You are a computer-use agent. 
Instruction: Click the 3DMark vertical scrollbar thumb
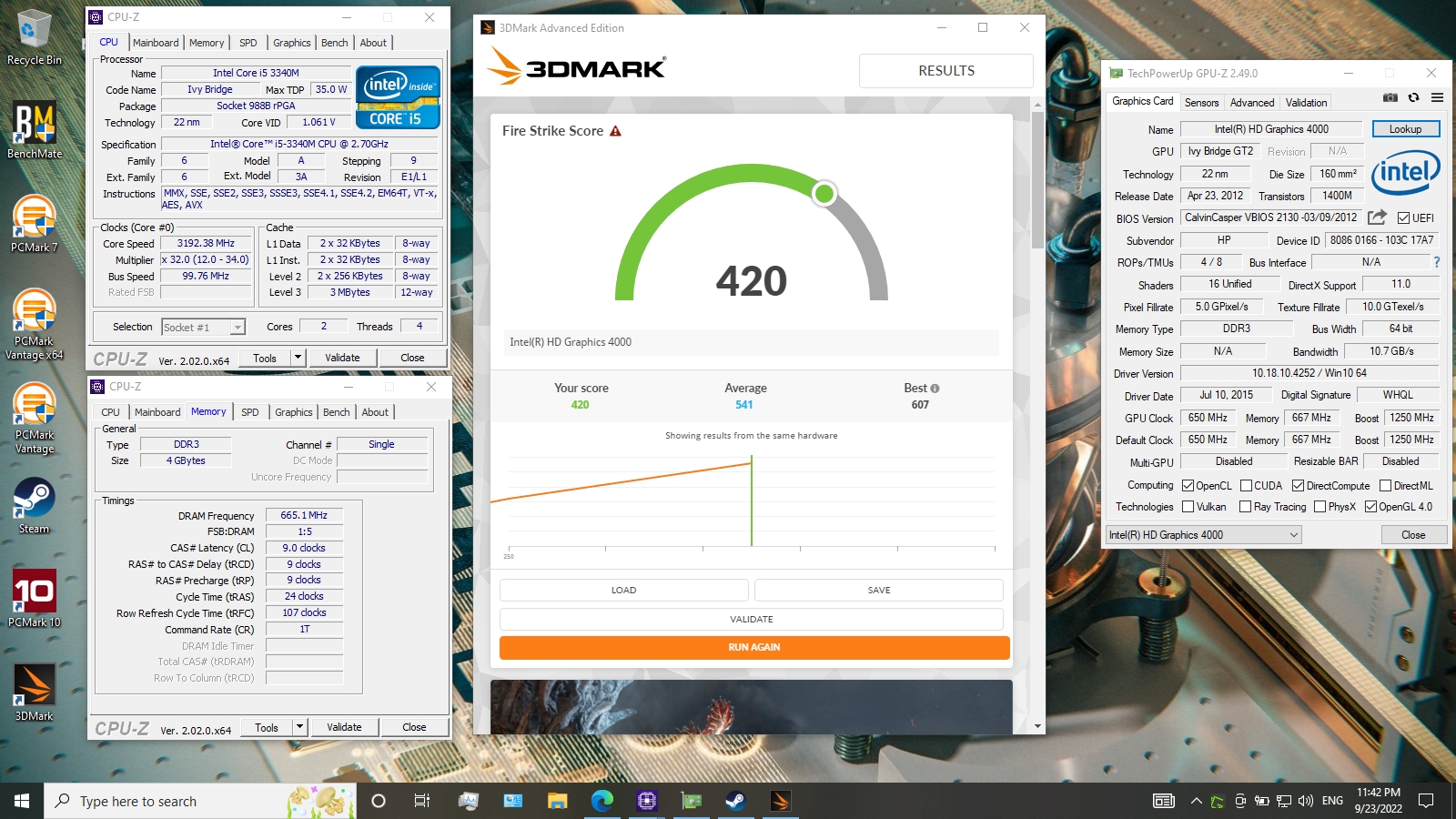point(1037,180)
